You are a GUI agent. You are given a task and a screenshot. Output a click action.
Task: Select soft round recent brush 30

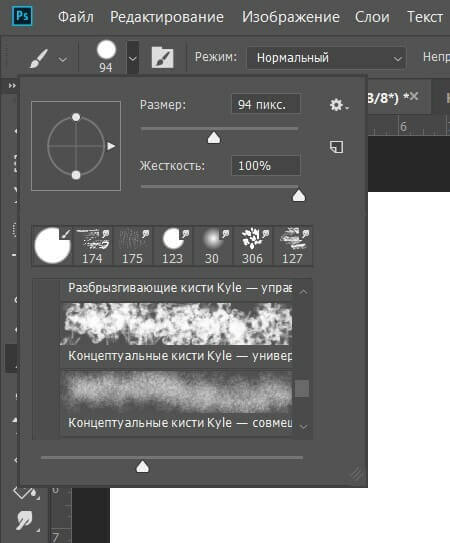(213, 246)
